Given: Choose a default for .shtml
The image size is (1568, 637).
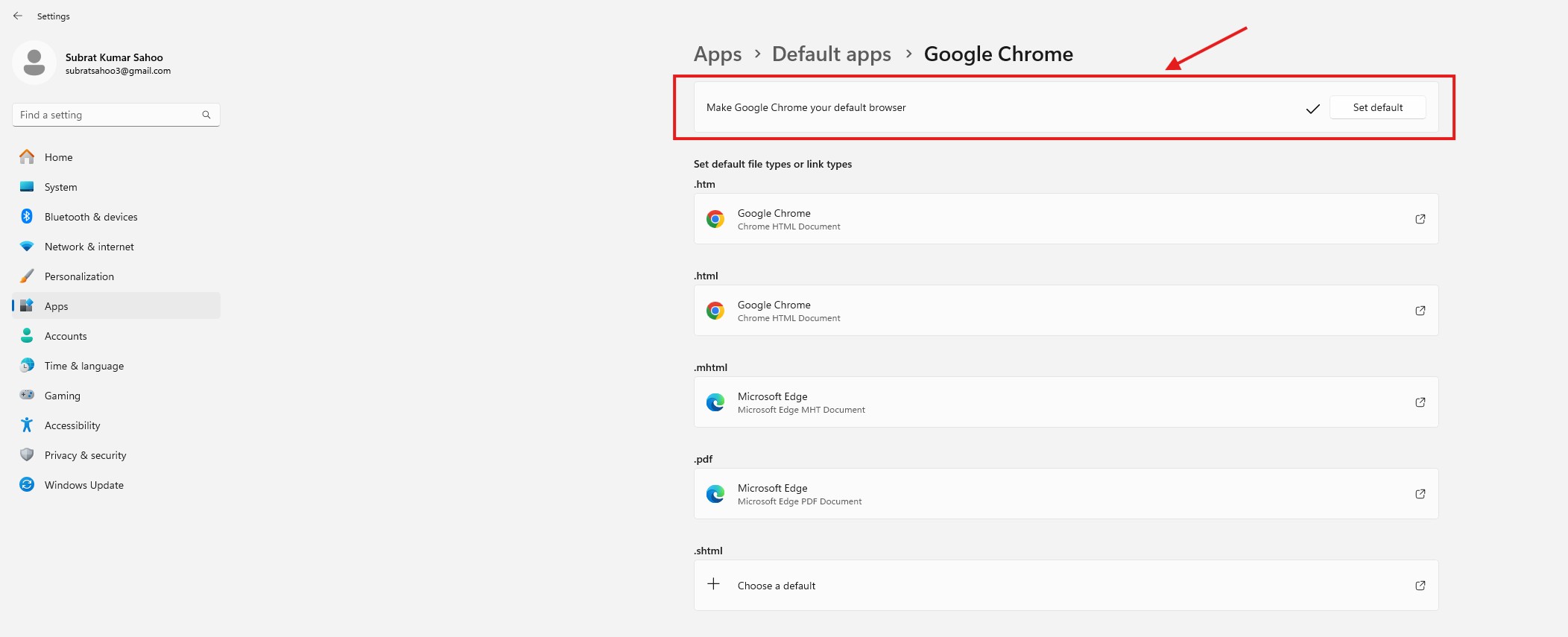Looking at the screenshot, I should (777, 586).
